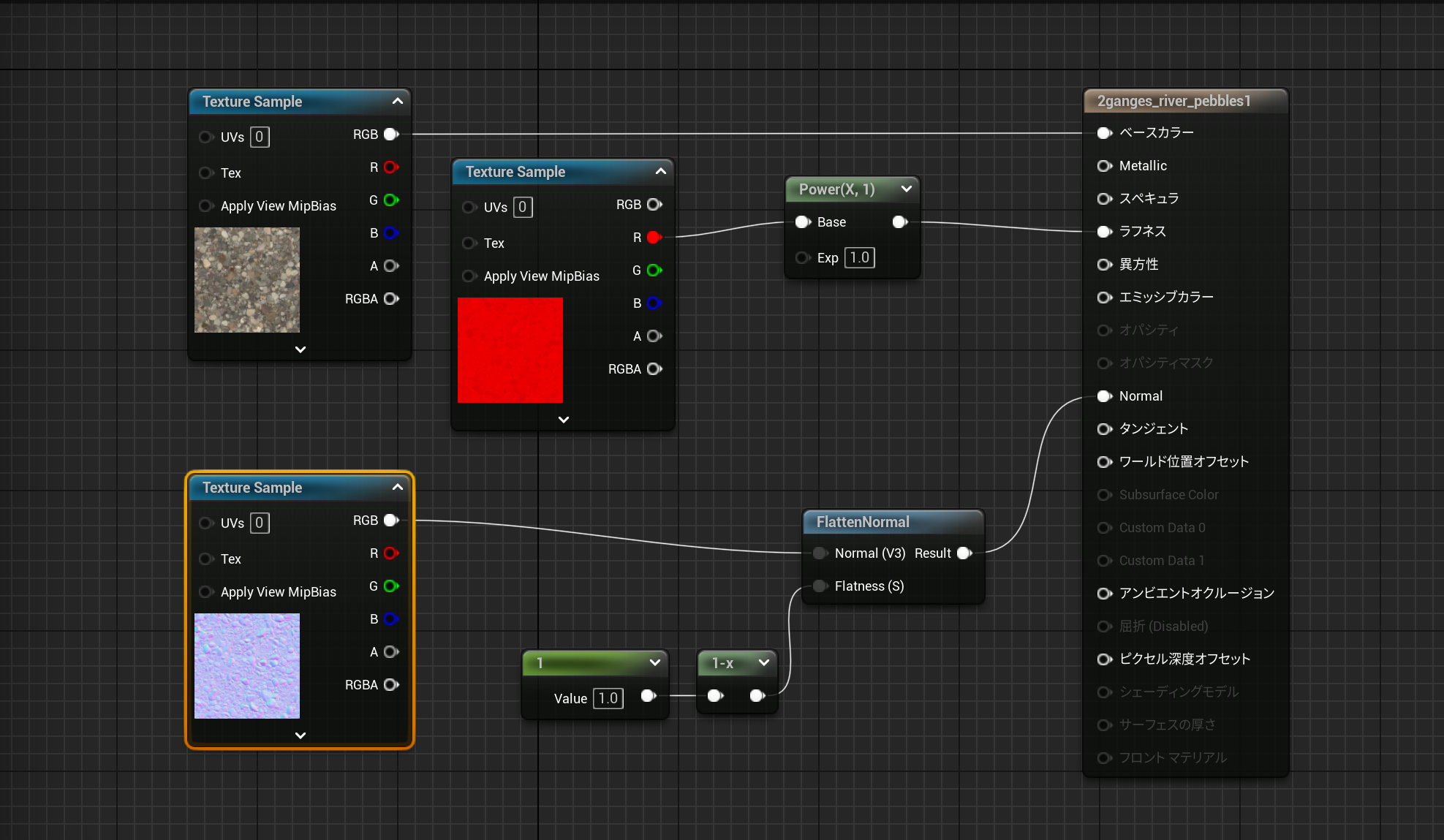The height and width of the screenshot is (840, 1444).
Task: Click the Normal input pin on material node
Action: [1104, 396]
